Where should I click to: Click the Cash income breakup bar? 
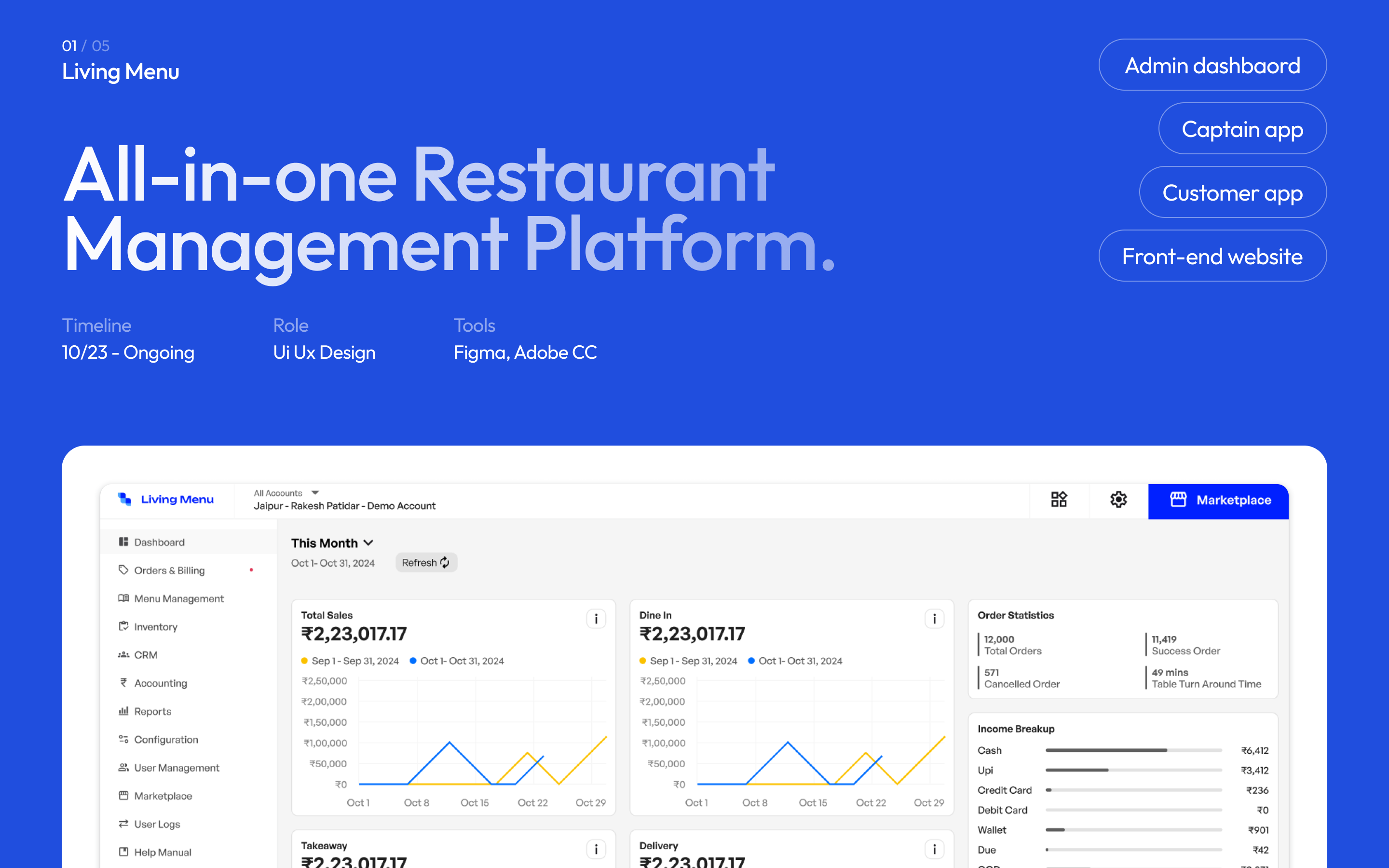tap(1106, 750)
